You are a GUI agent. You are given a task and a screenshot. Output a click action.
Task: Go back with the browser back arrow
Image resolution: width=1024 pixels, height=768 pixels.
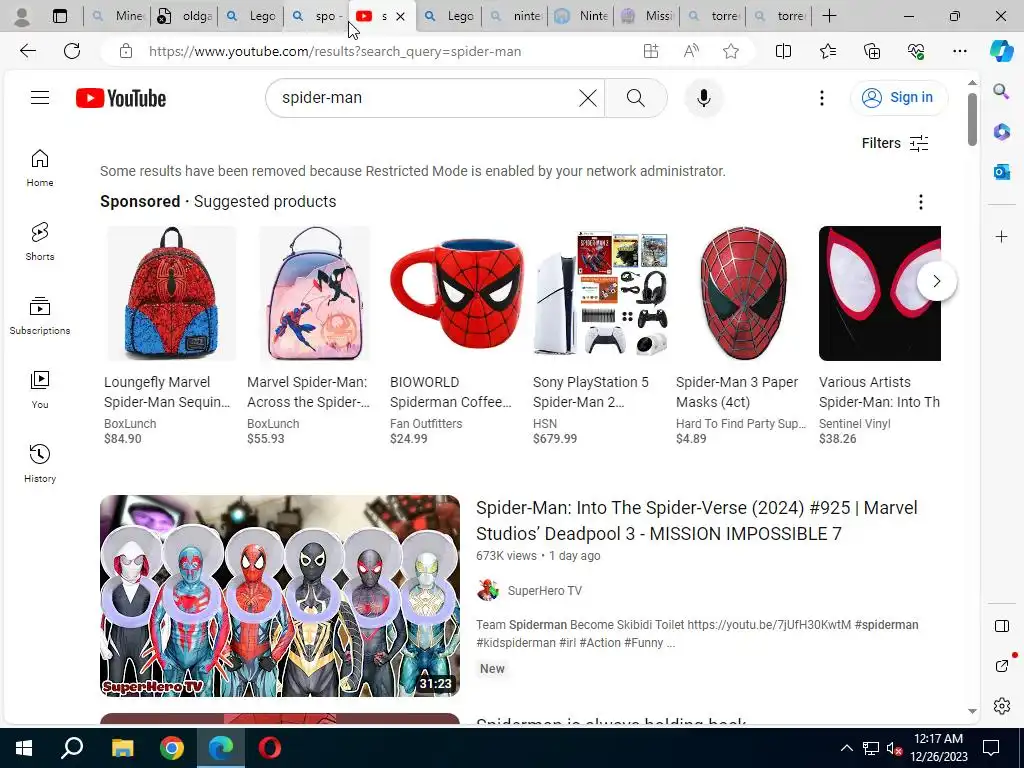point(27,51)
